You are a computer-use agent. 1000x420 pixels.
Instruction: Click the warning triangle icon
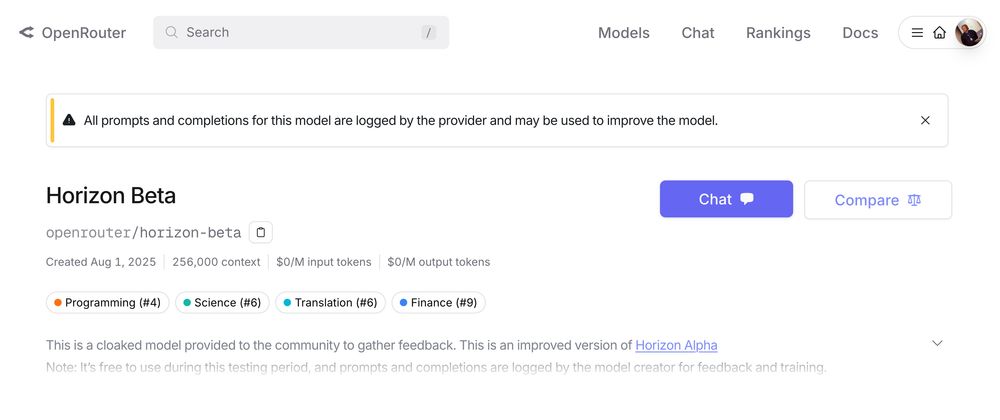click(69, 120)
